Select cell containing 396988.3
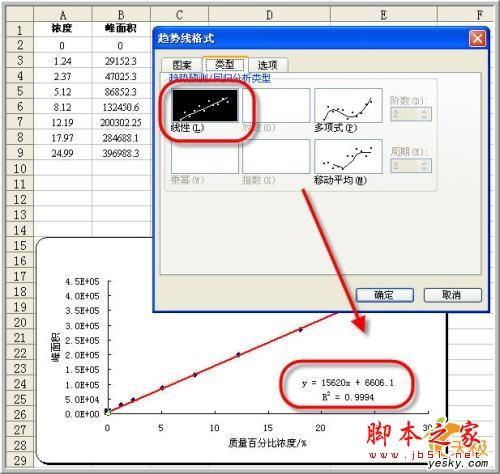This screenshot has width=500, height=474. tap(121, 153)
